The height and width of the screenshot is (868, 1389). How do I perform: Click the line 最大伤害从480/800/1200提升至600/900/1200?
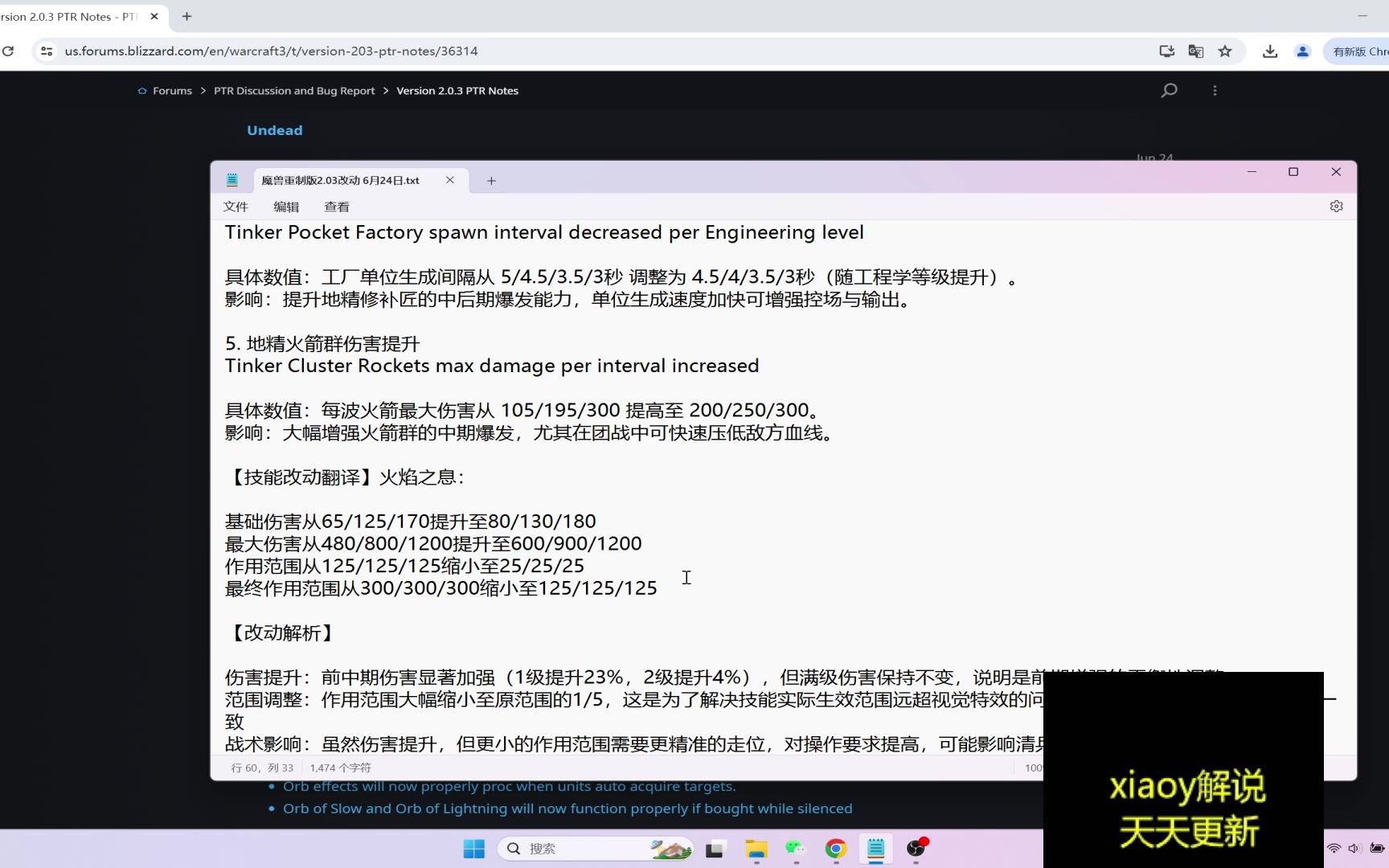433,544
